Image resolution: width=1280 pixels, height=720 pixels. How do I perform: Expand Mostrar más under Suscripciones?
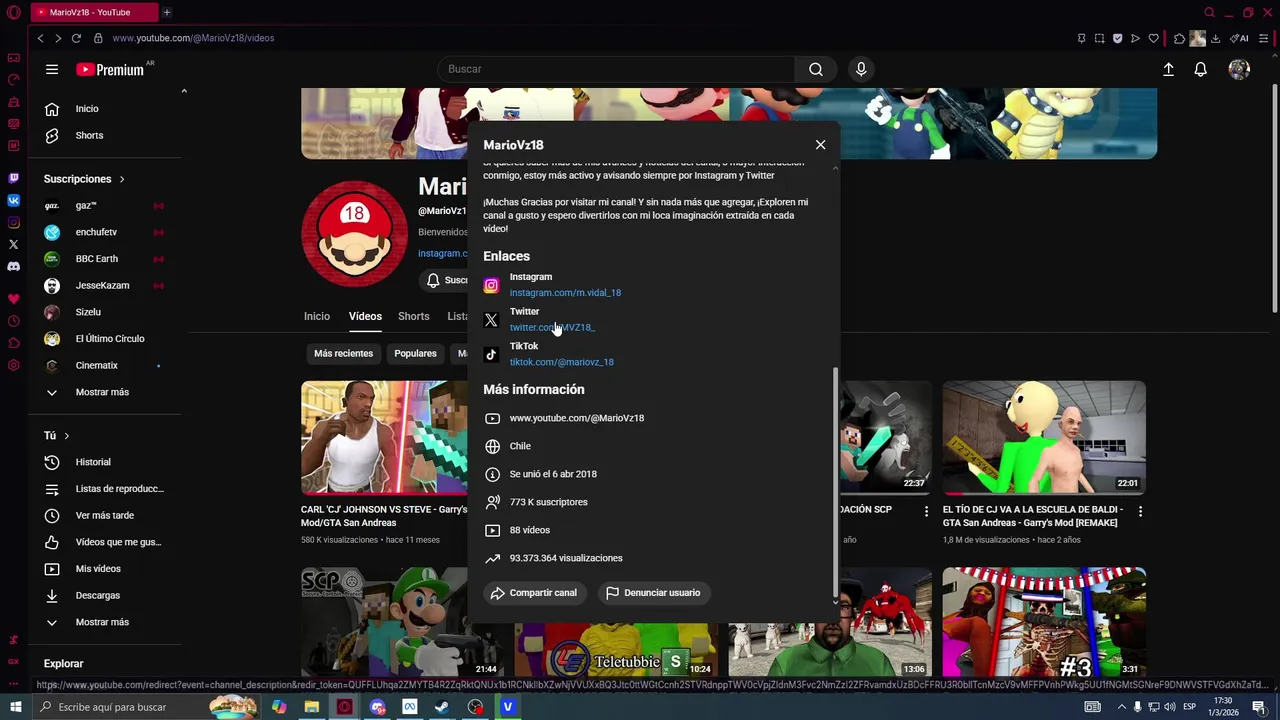[102, 392]
